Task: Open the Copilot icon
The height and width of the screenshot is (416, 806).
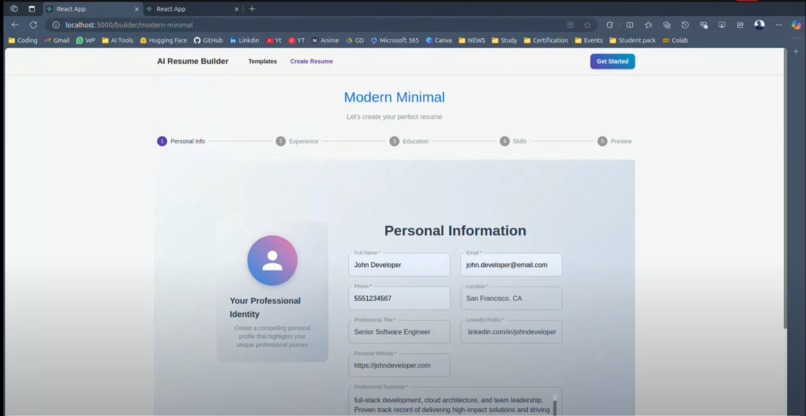Action: 796,25
